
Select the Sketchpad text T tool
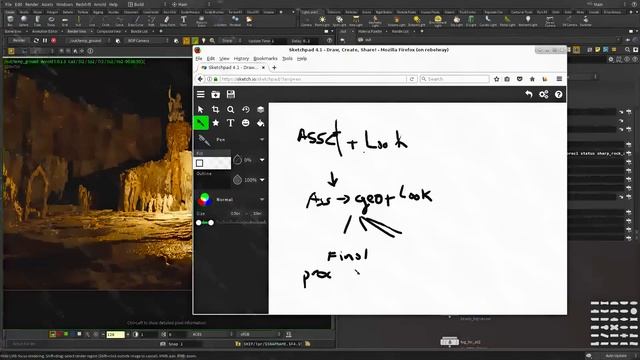pyautogui.click(x=231, y=123)
